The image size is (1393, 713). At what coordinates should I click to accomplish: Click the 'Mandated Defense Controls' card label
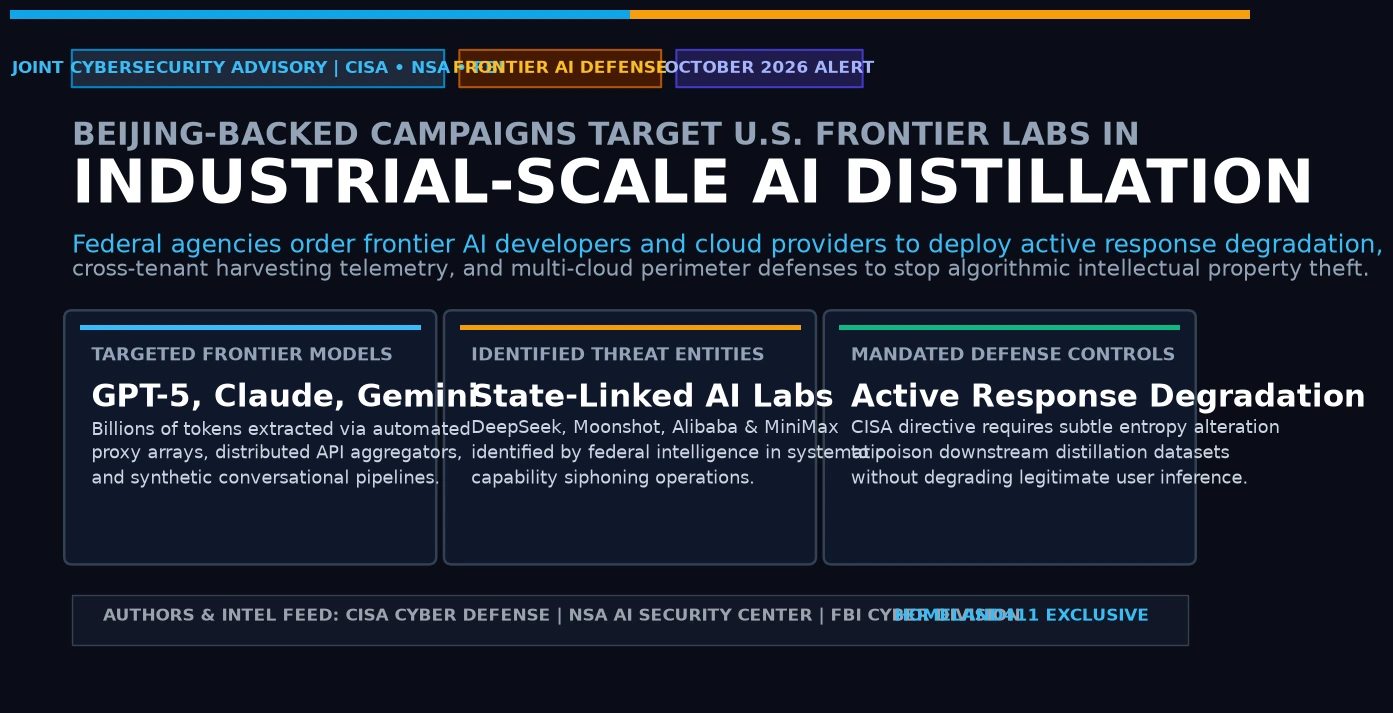[x=1013, y=355]
